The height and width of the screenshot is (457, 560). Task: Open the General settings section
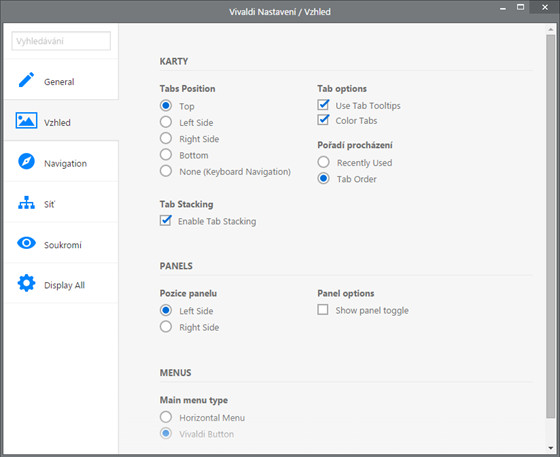pos(61,80)
